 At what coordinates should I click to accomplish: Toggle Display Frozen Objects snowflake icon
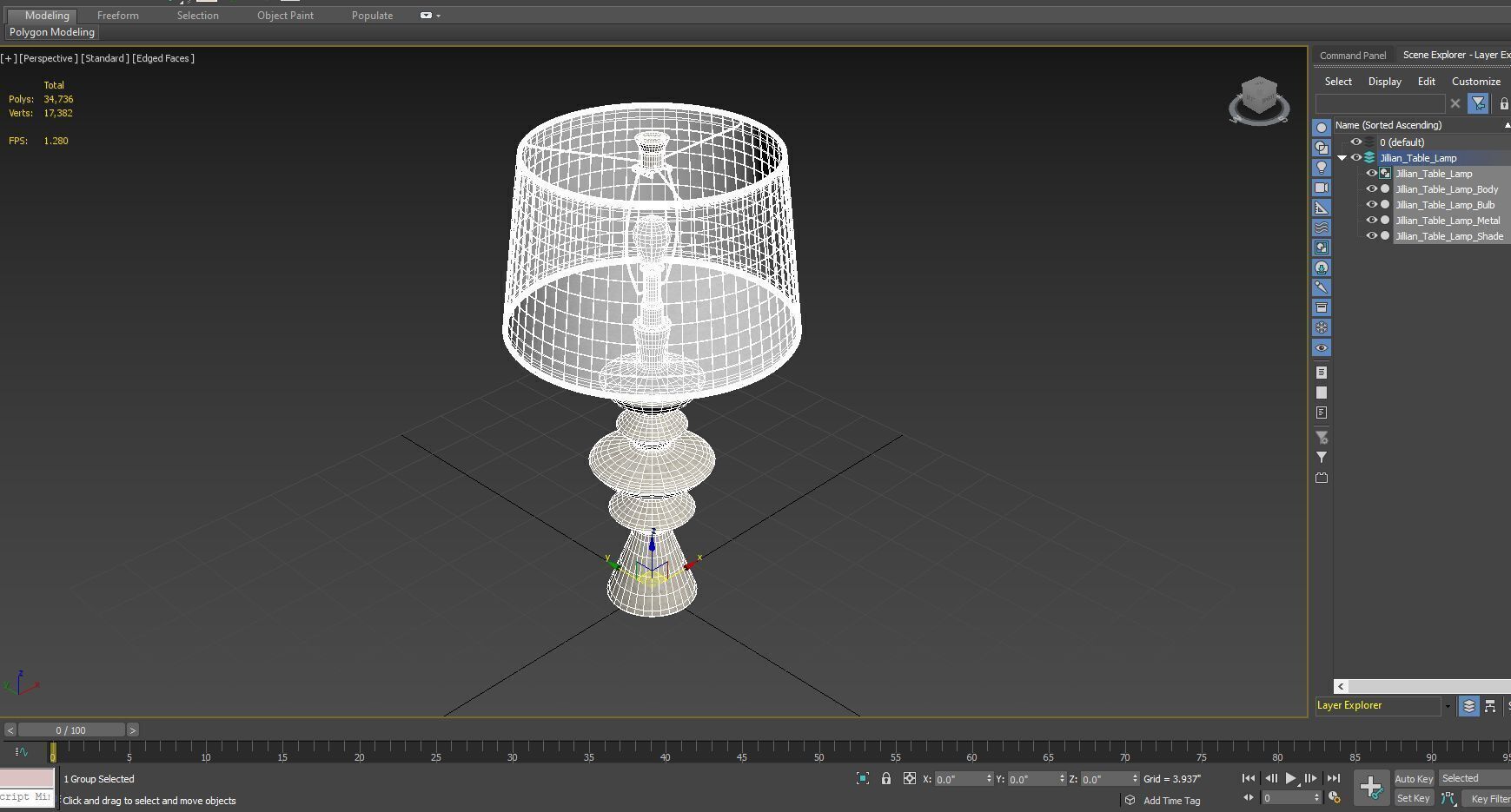point(1322,327)
